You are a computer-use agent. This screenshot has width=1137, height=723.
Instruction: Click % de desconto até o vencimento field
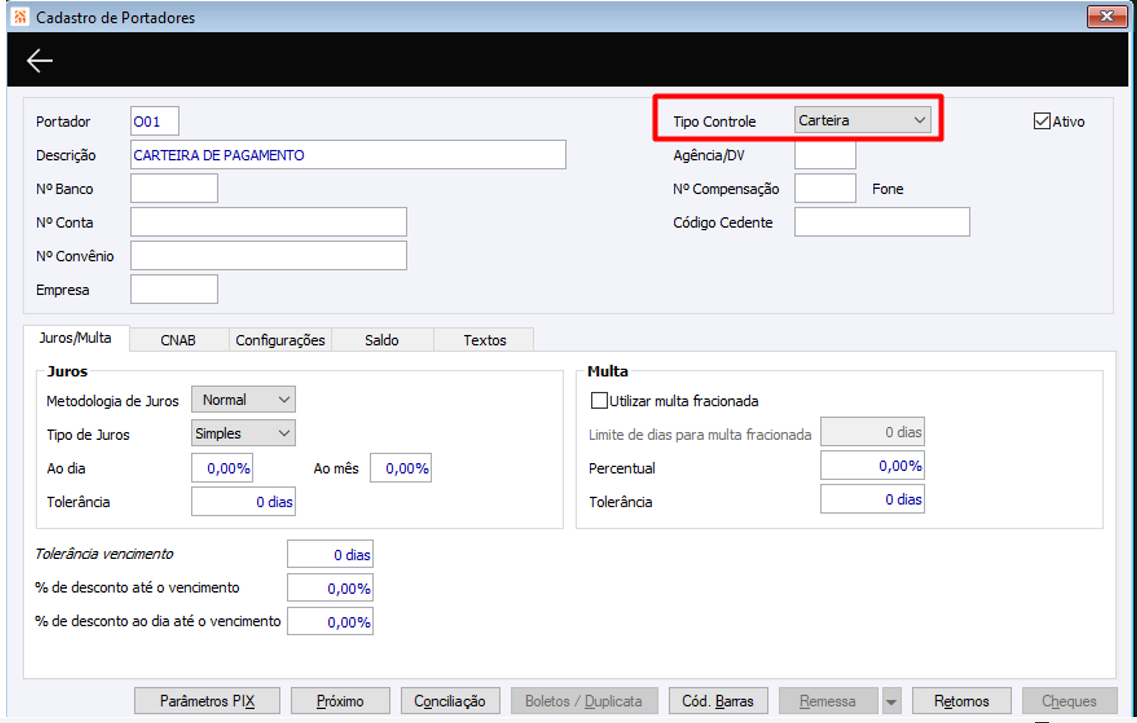tap(330, 587)
